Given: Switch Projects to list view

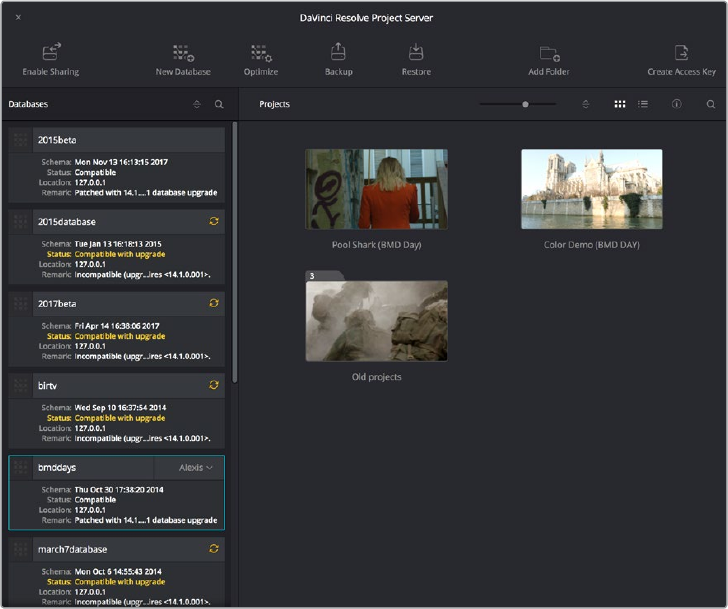Looking at the screenshot, I should 643,104.
